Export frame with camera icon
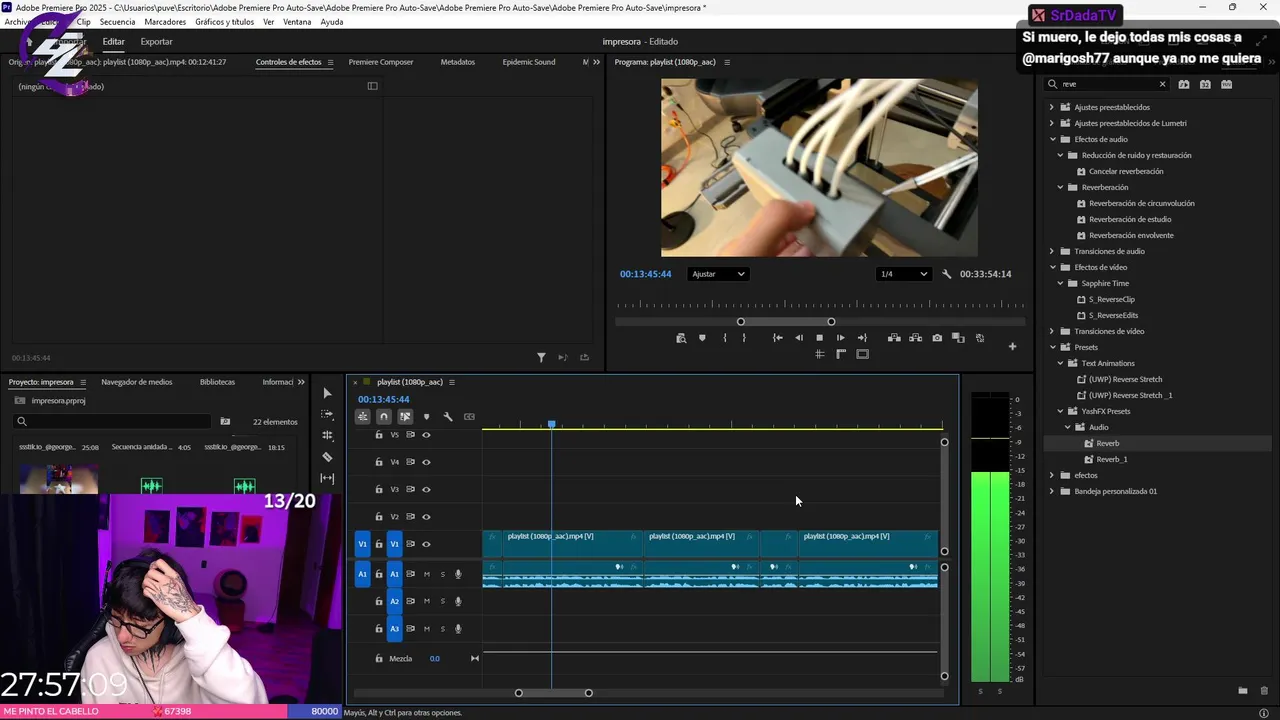Image resolution: width=1280 pixels, height=720 pixels. (937, 338)
